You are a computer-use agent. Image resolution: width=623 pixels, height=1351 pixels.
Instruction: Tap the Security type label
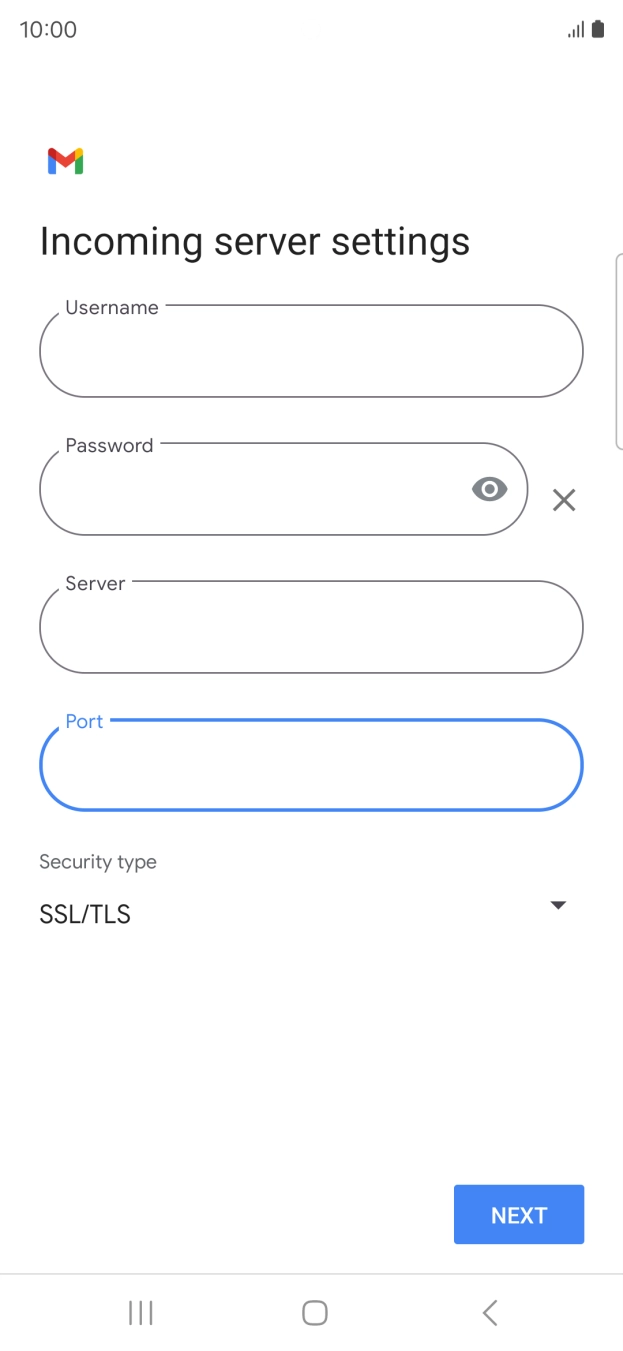pos(97,861)
